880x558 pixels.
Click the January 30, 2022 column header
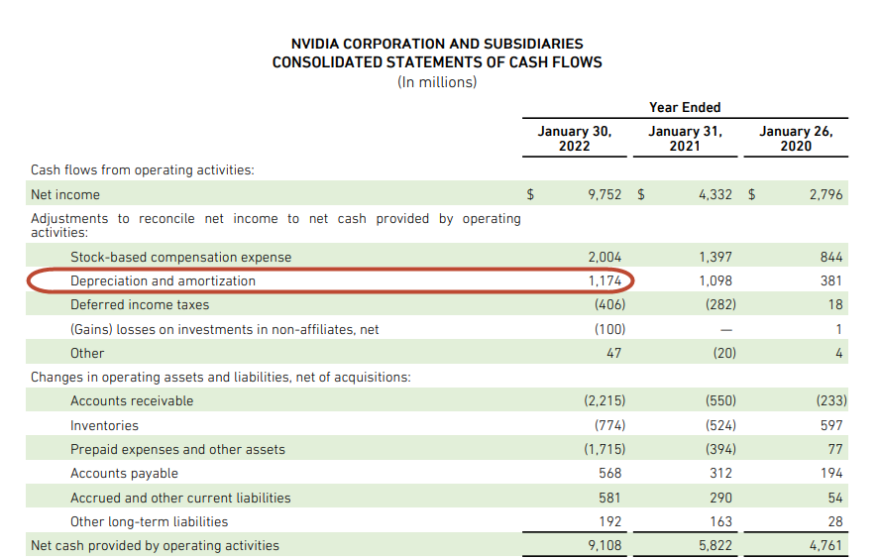pos(574,138)
